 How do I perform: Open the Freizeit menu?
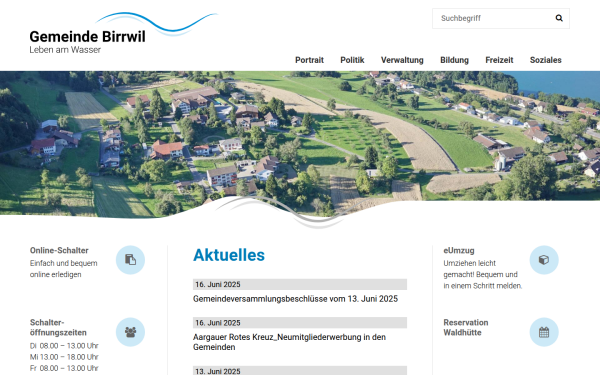[x=499, y=60]
